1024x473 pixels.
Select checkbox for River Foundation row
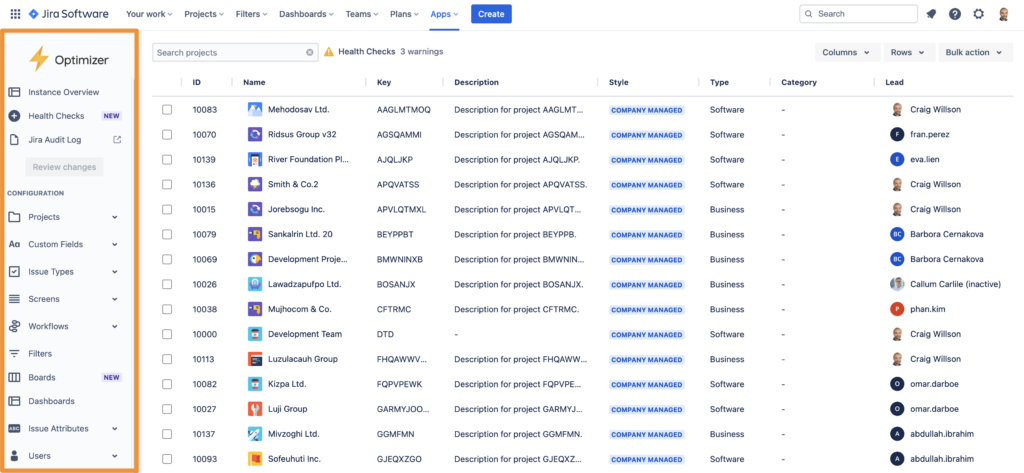167,159
